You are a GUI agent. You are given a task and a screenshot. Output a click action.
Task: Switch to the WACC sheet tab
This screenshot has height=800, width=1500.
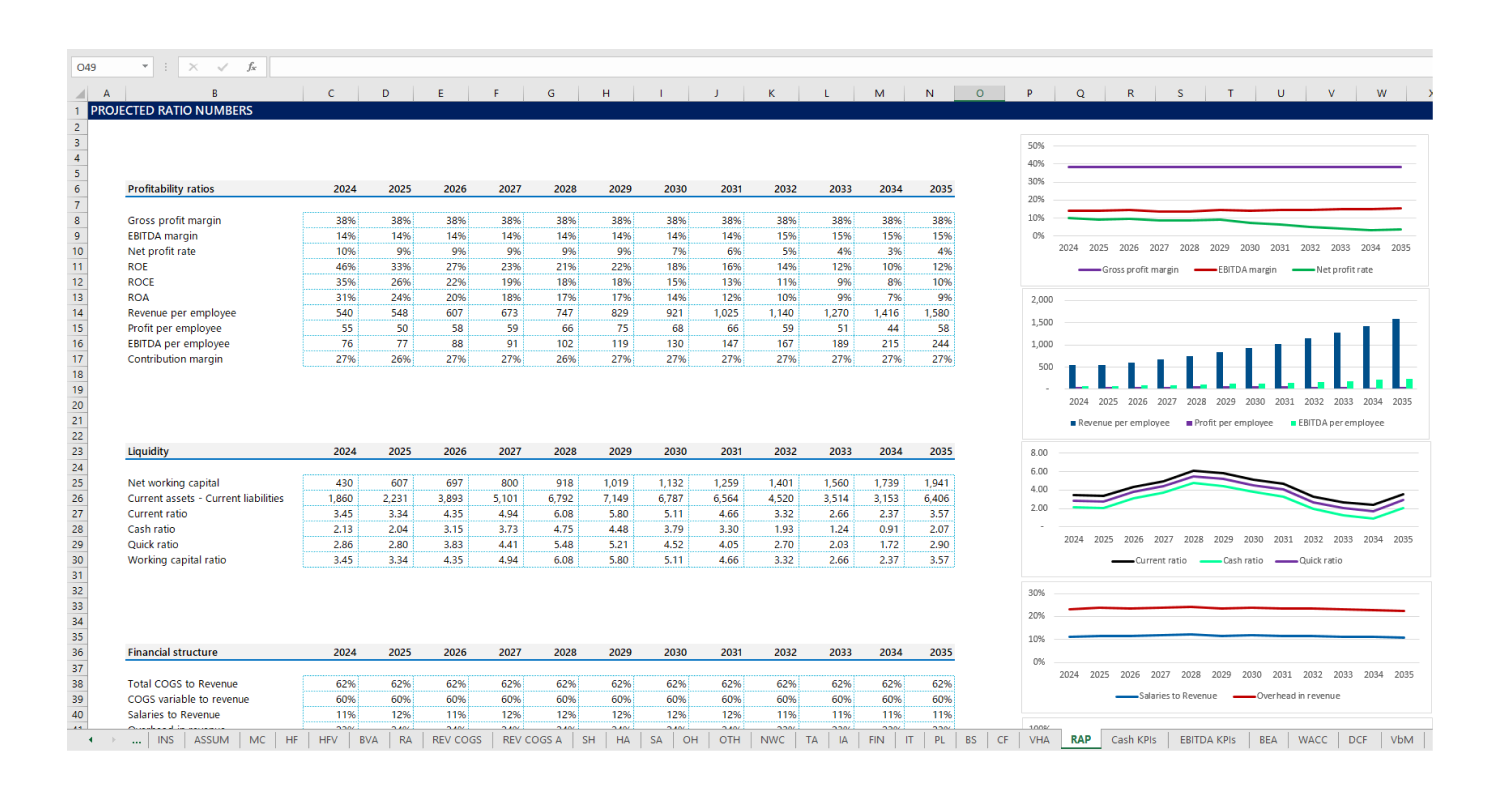(x=1315, y=740)
